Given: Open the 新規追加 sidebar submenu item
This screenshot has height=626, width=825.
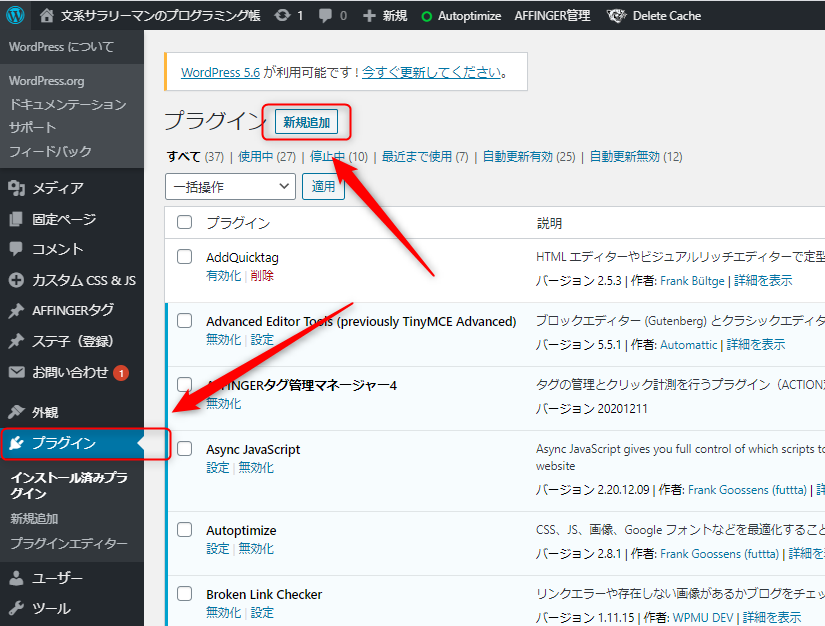Looking at the screenshot, I should coord(34,519).
